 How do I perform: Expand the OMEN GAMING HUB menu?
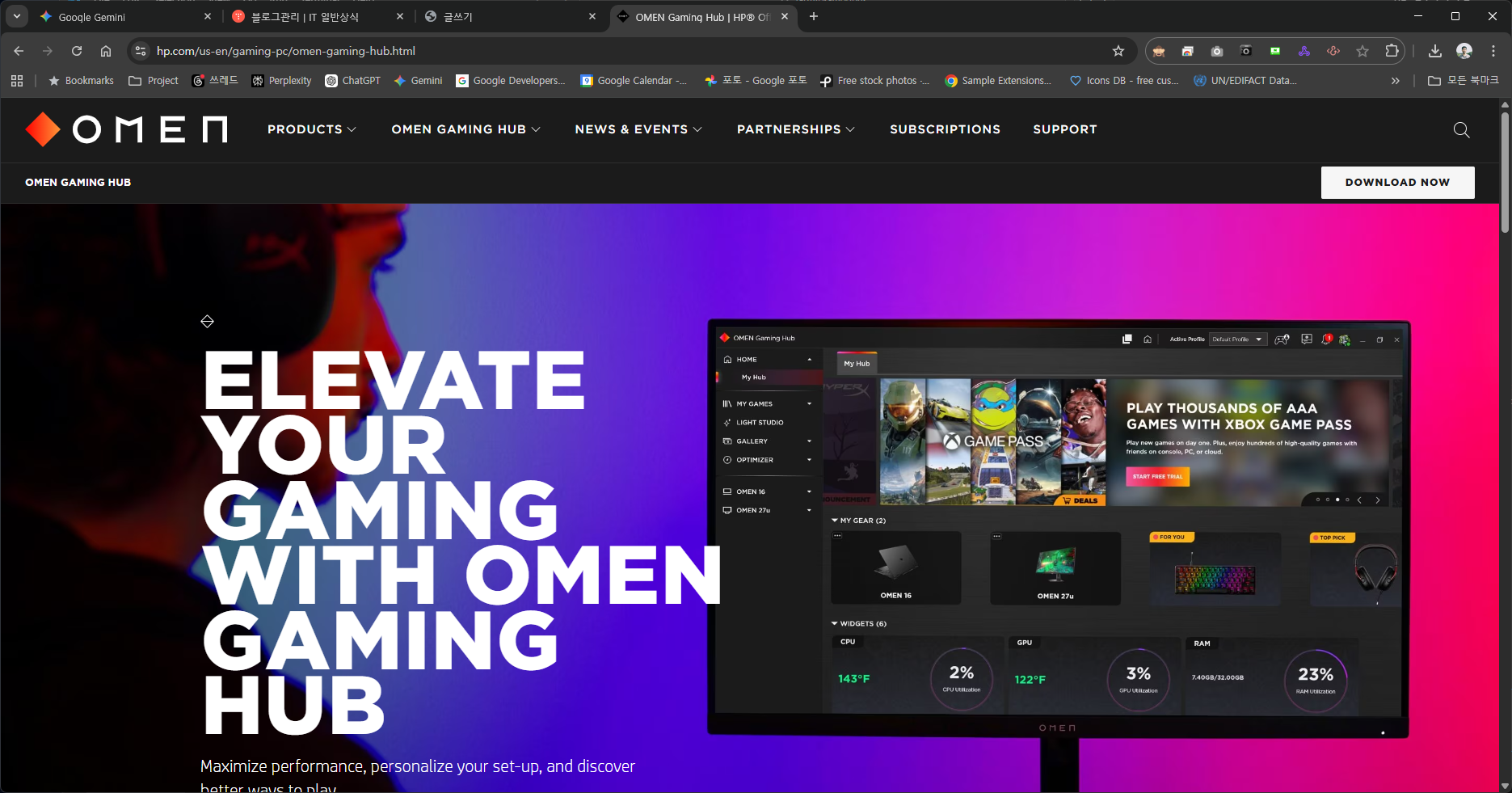(x=466, y=129)
